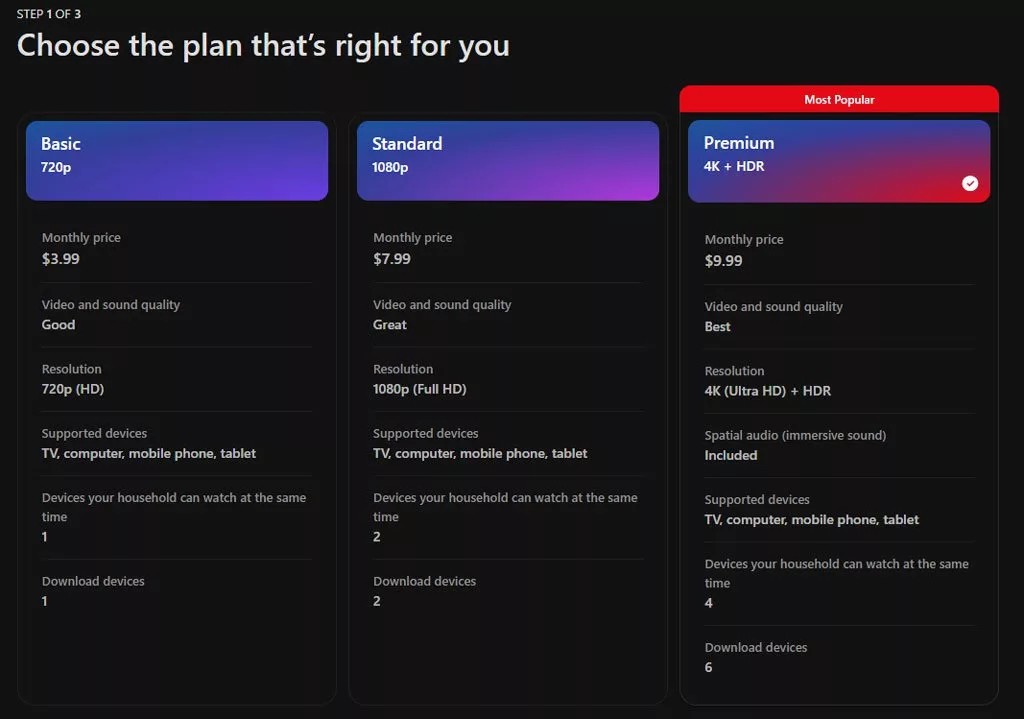Click the Standard plan $7.99 monthly price

pos(392,259)
